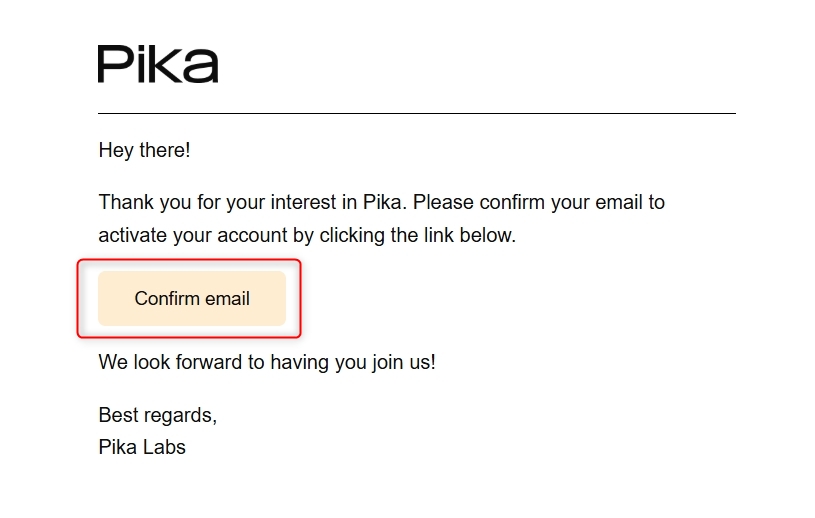Click the Confirm email button
Viewport: 815px width, 518px height.
click(192, 298)
